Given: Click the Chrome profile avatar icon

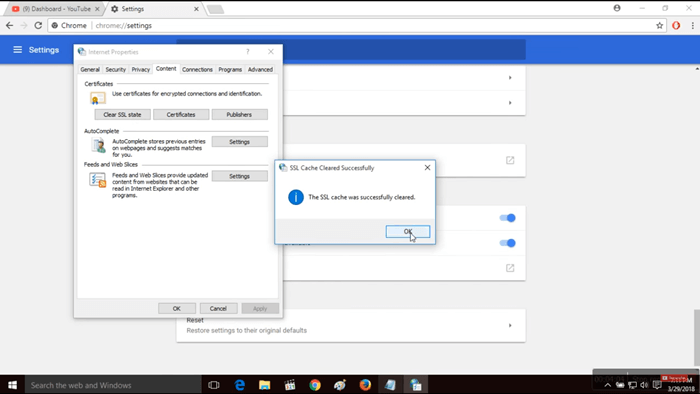Looking at the screenshot, I should 617,8.
